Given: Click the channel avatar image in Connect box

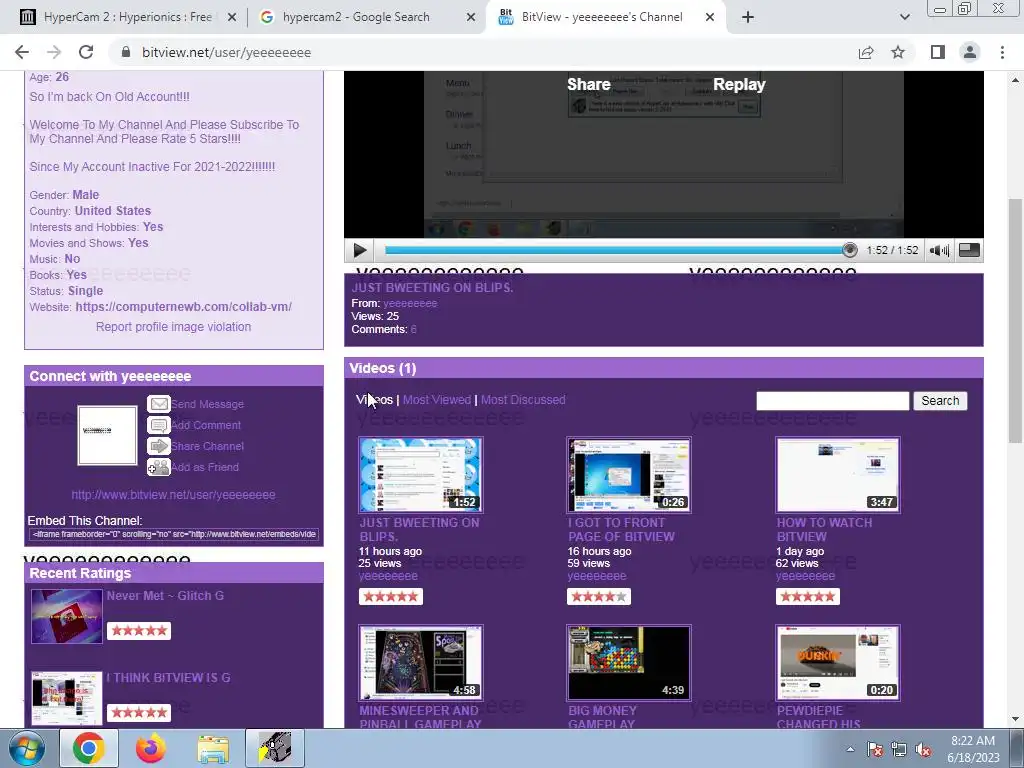Looking at the screenshot, I should (107, 436).
